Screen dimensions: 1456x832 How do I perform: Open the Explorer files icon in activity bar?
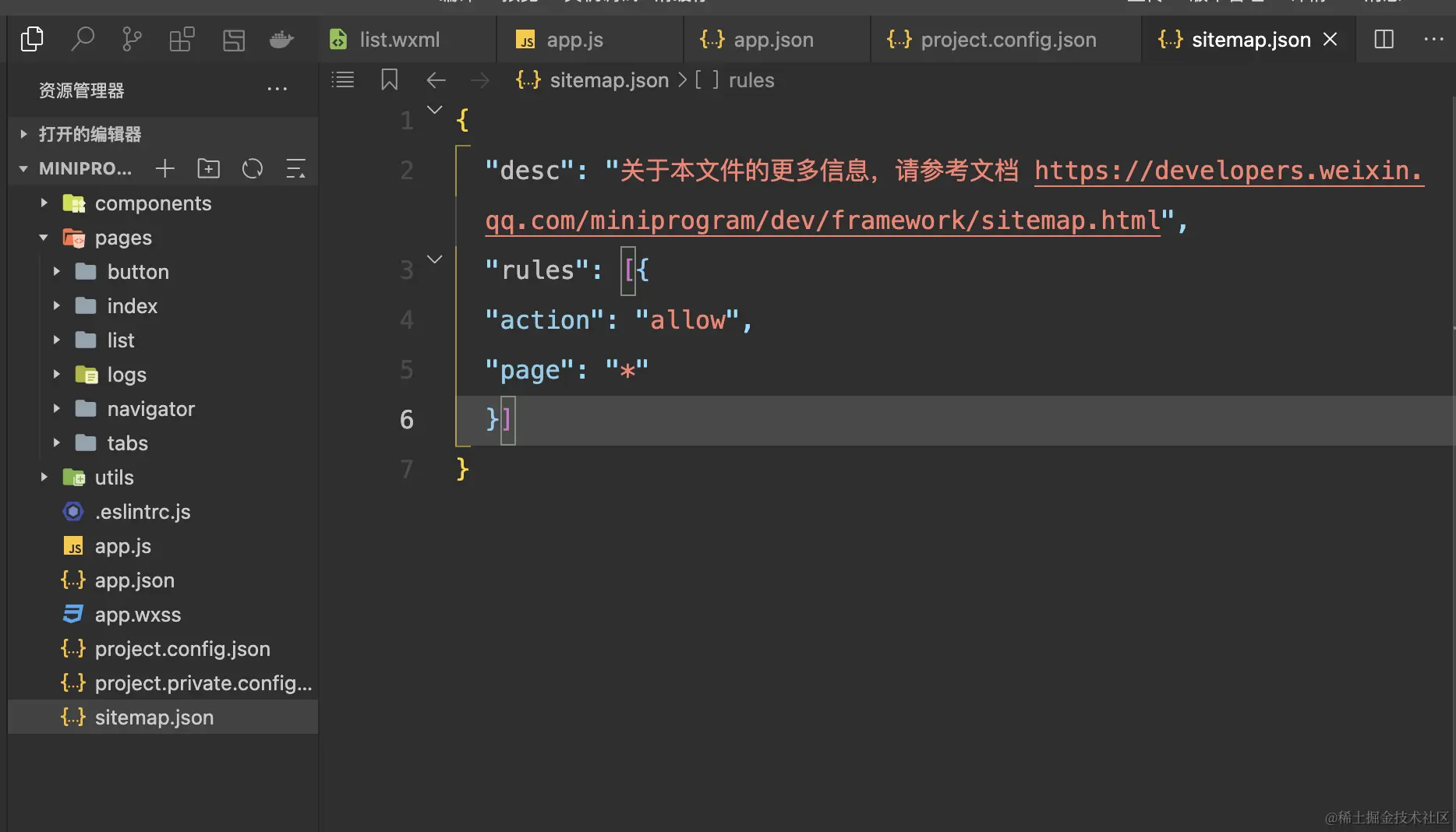coord(32,39)
